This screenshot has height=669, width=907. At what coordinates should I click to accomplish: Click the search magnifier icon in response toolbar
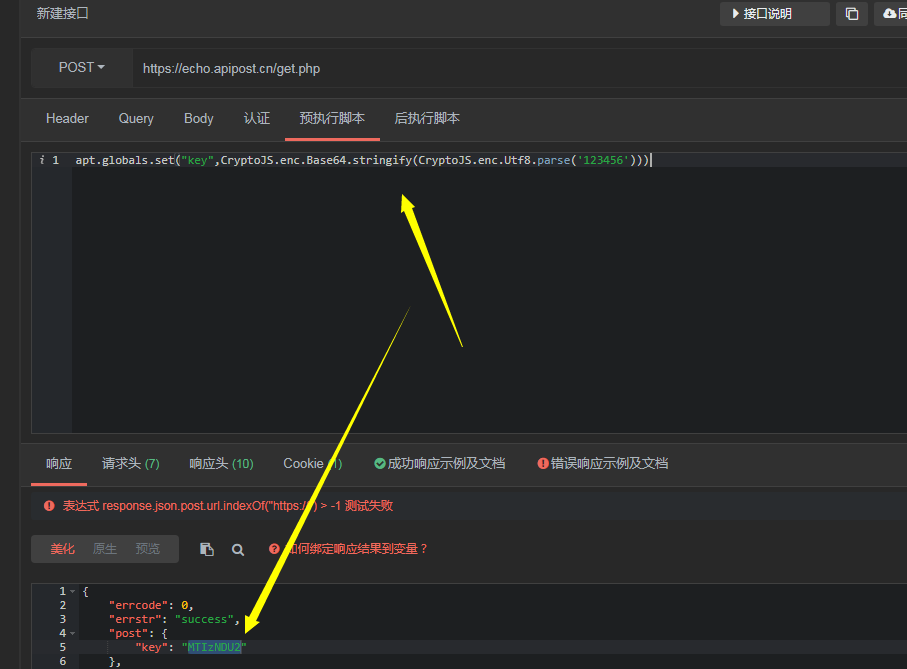[x=240, y=548]
